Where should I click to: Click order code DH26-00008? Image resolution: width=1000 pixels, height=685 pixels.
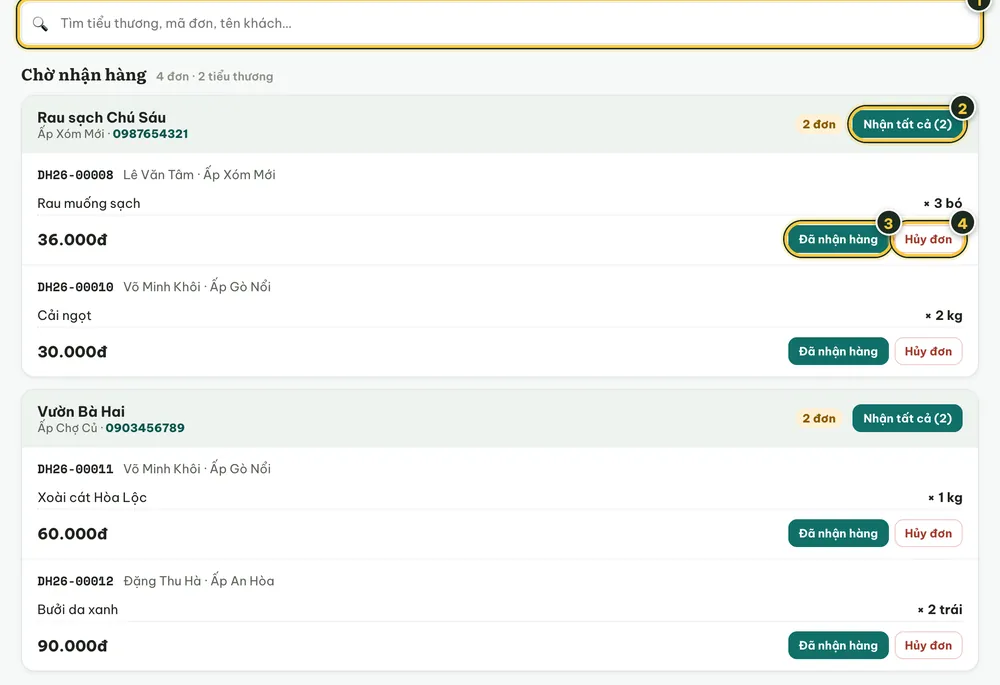[x=75, y=175]
